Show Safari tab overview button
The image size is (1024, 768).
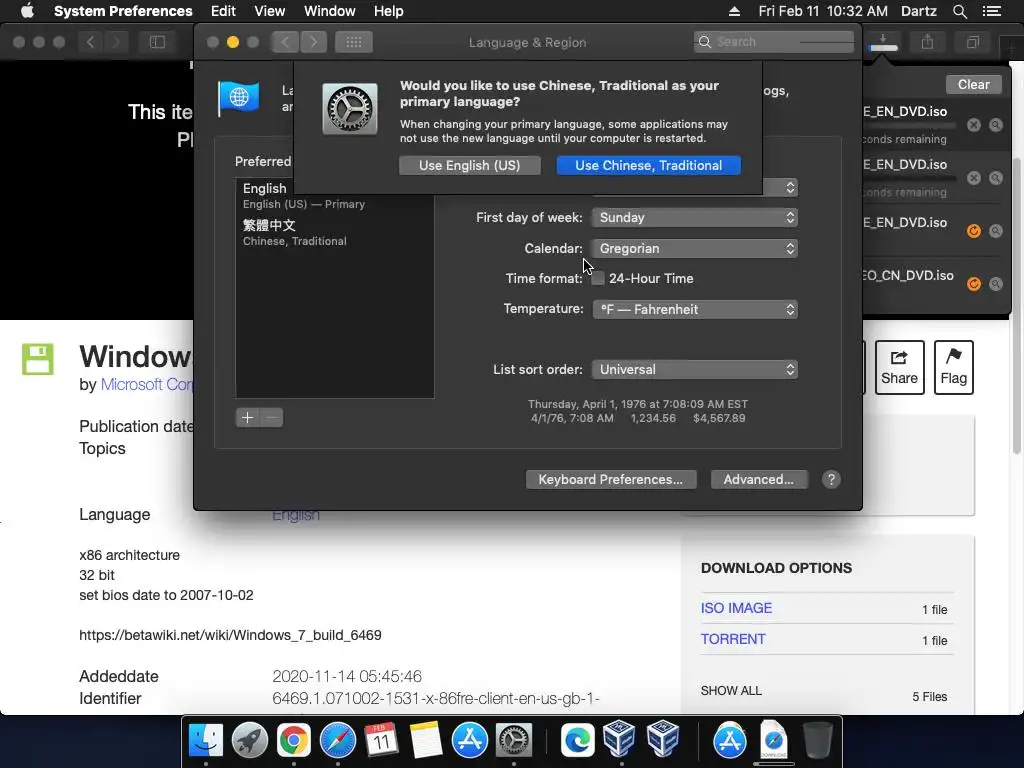pos(972,42)
